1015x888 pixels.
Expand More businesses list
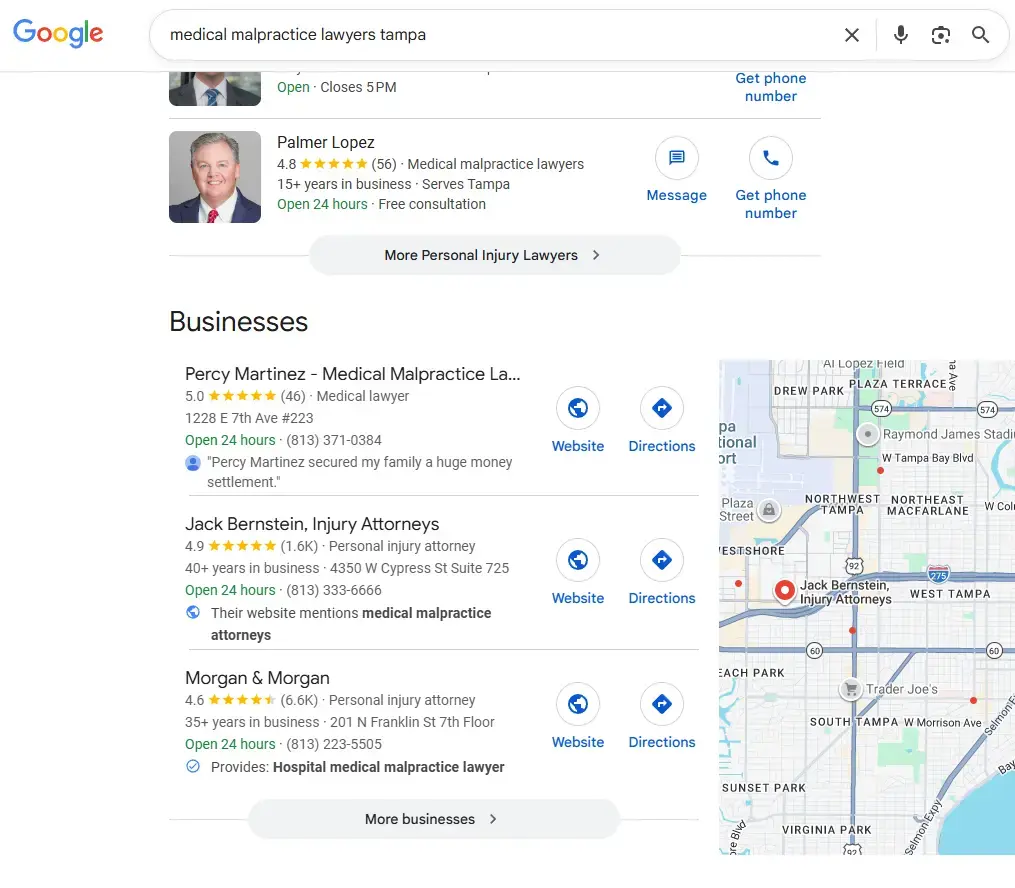pos(433,819)
